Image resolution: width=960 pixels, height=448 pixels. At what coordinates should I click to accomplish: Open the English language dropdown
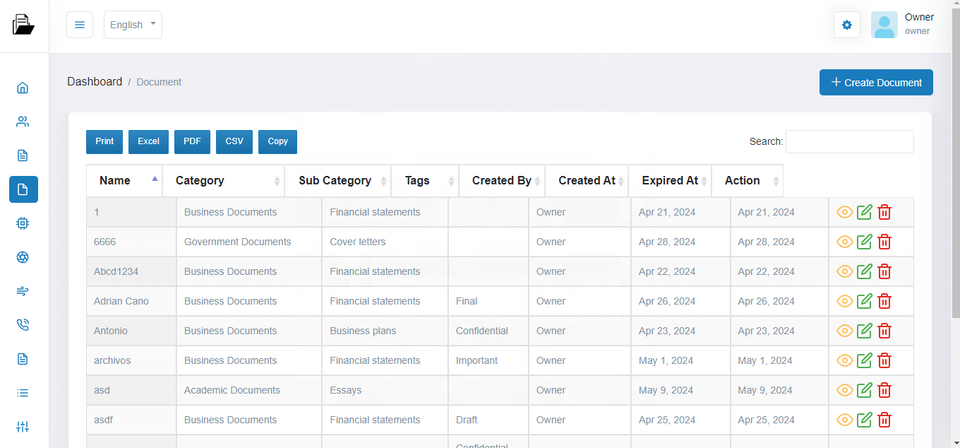tap(133, 25)
